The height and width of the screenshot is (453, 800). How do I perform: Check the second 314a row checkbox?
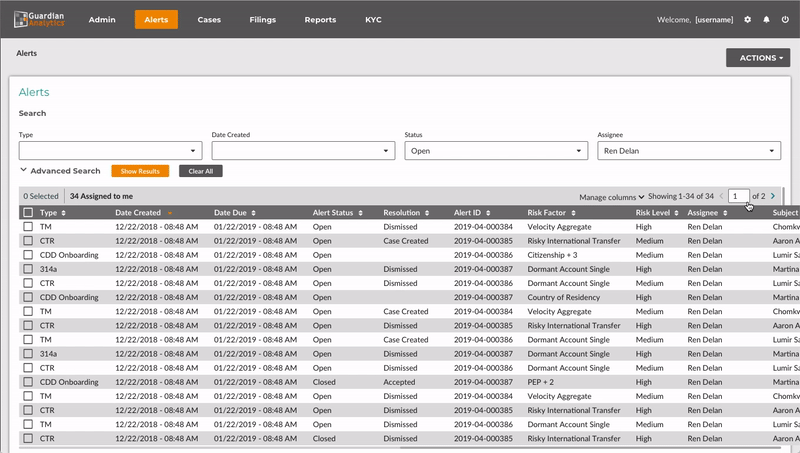(28, 354)
